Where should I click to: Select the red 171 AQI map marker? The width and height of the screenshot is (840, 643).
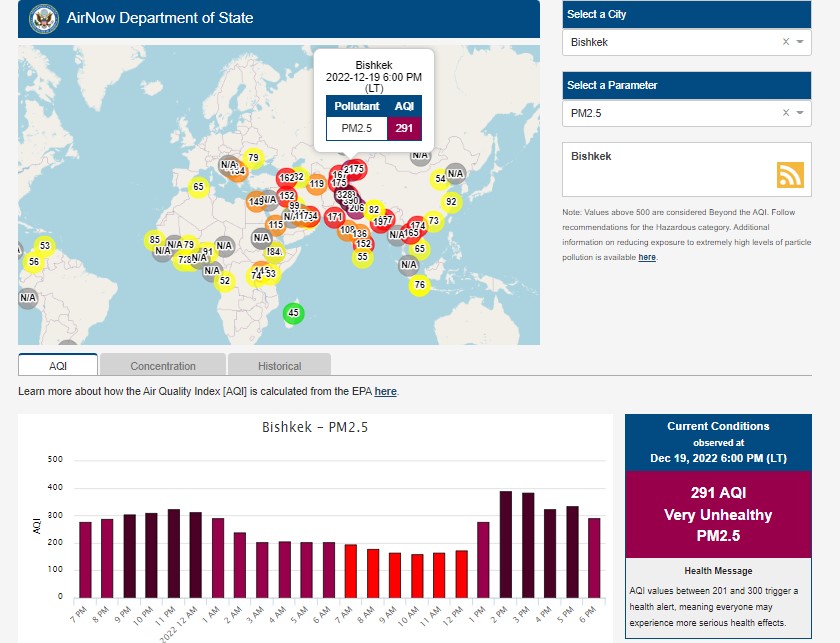pyautogui.click(x=335, y=217)
